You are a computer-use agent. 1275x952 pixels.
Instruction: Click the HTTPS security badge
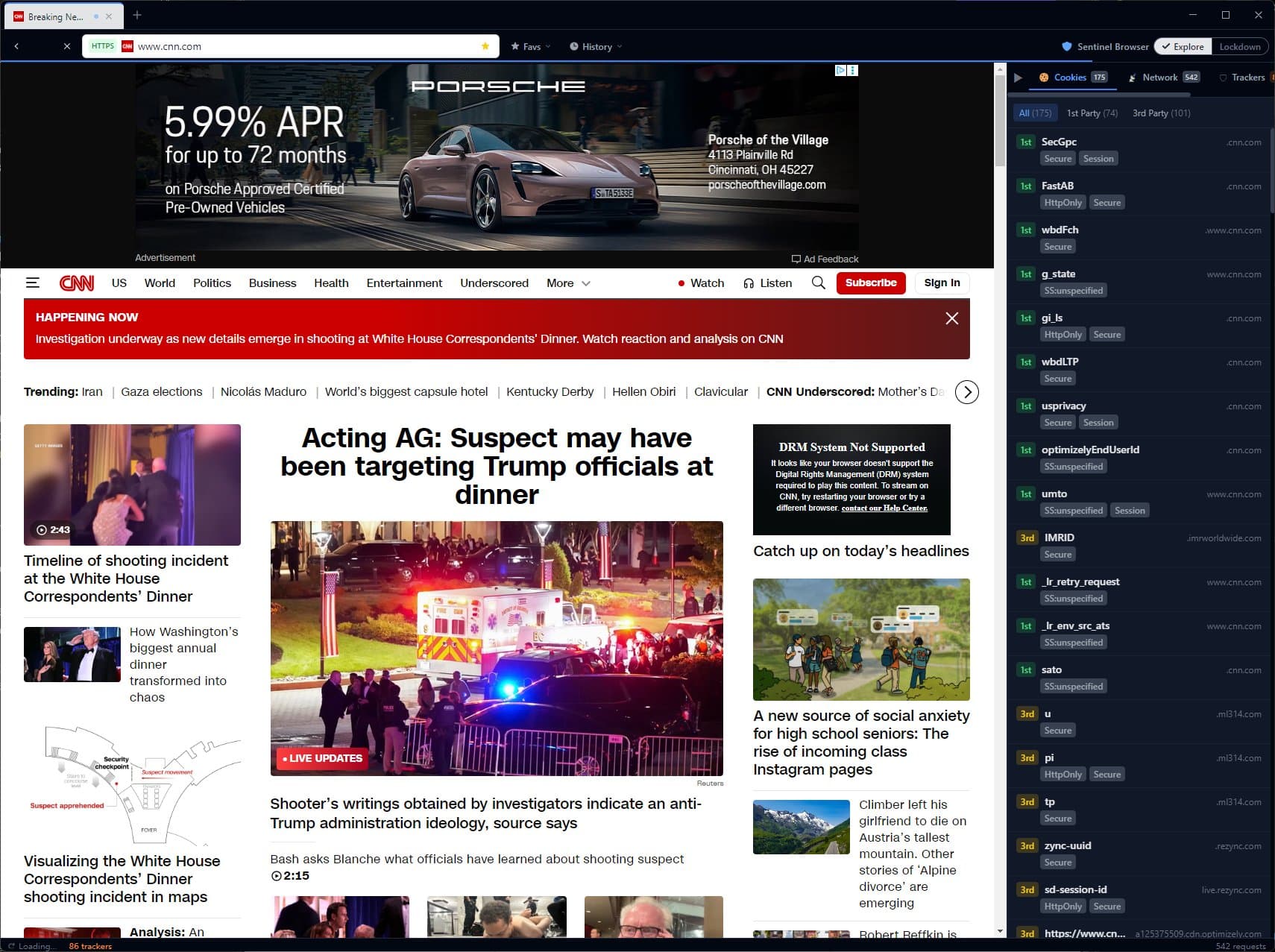[103, 46]
